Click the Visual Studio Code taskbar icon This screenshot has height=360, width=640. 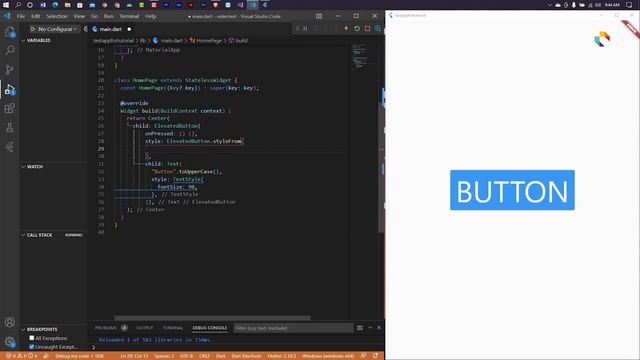(x=253, y=5)
